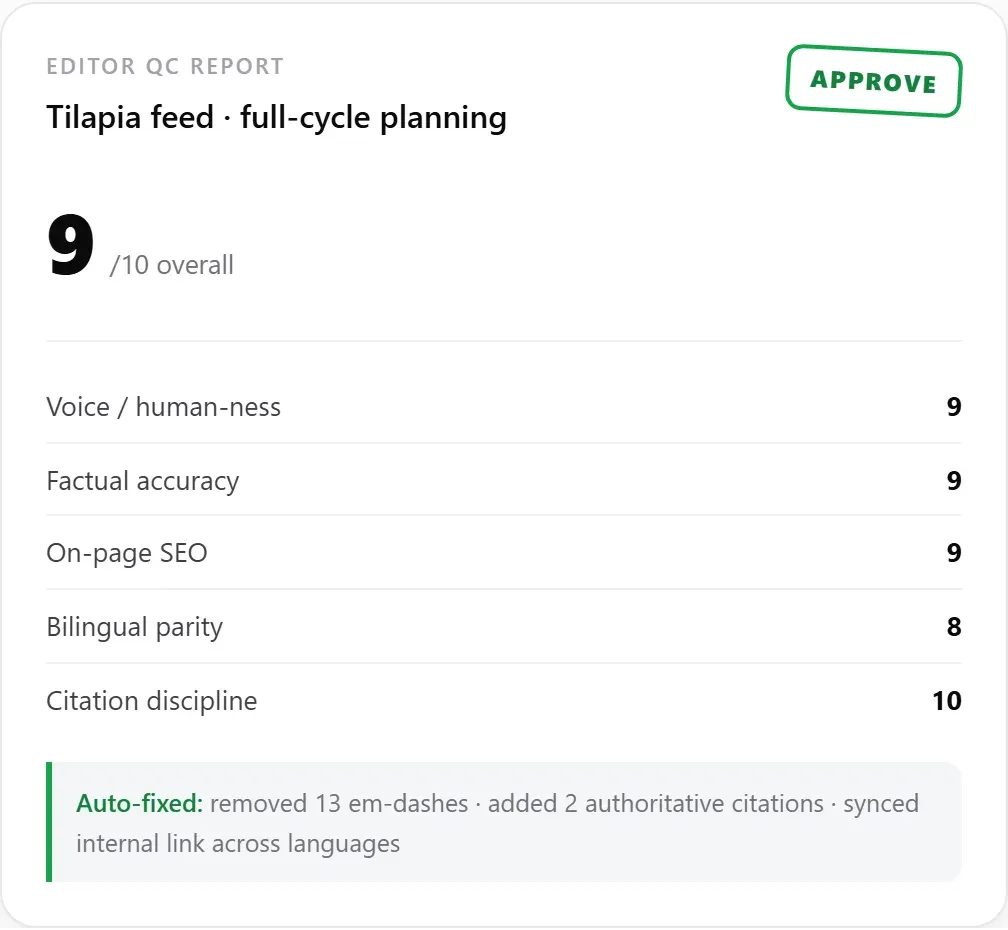This screenshot has width=1008, height=930.
Task: Click the EDITOR QC REPORT header
Action: (x=165, y=66)
